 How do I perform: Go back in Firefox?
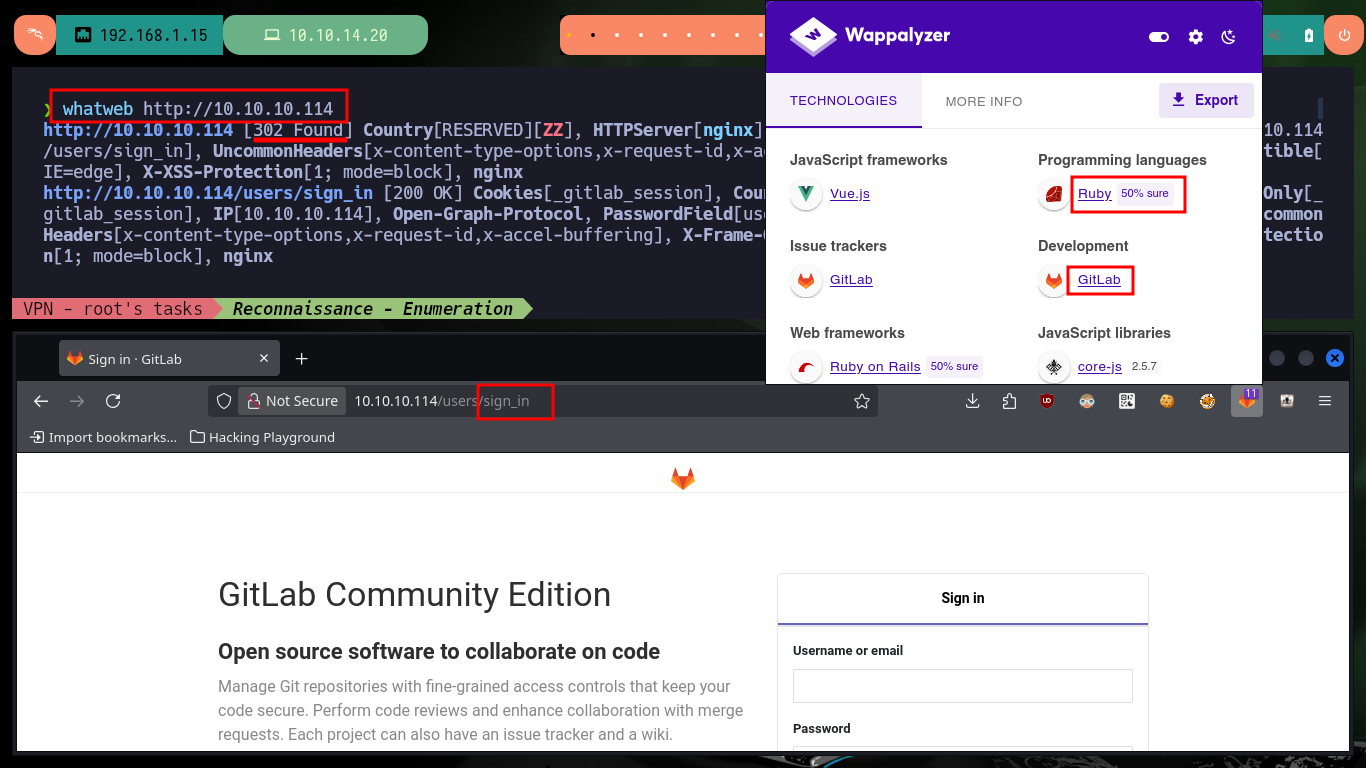41,401
